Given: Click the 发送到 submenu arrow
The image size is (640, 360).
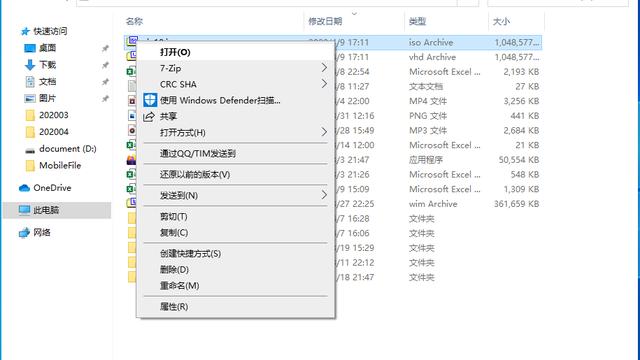Looking at the screenshot, I should click(324, 195).
